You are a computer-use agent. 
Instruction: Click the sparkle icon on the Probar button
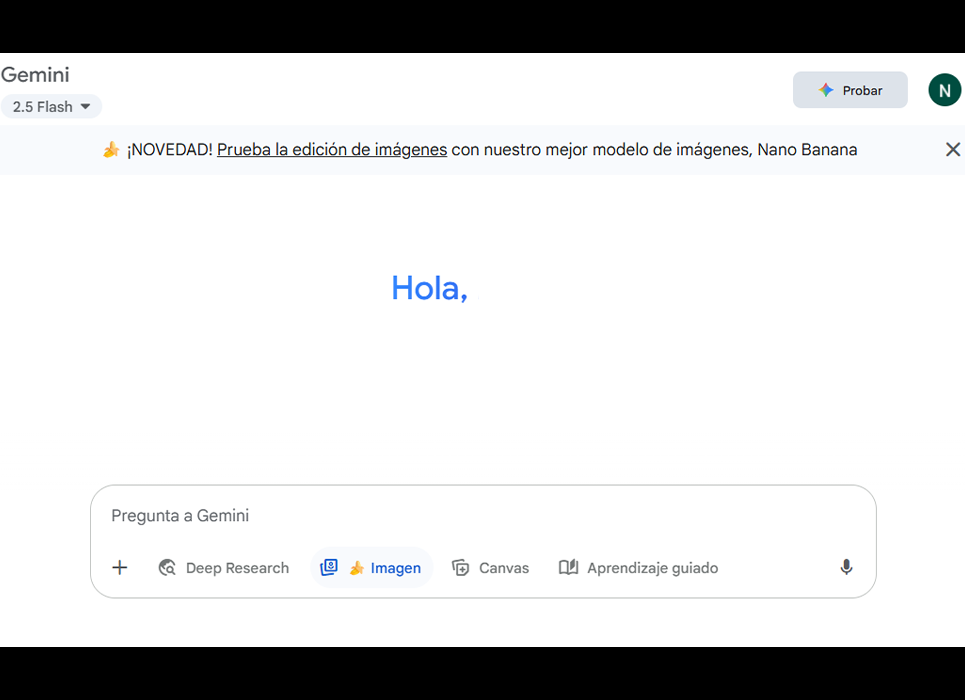pos(826,89)
